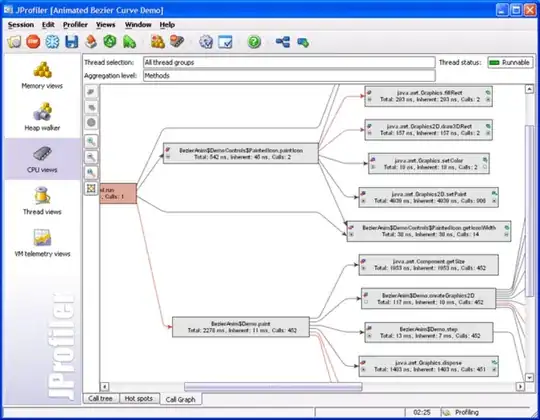The image size is (540, 420).
Task: Click the green recycle garbage collector icon
Action: click(110, 42)
